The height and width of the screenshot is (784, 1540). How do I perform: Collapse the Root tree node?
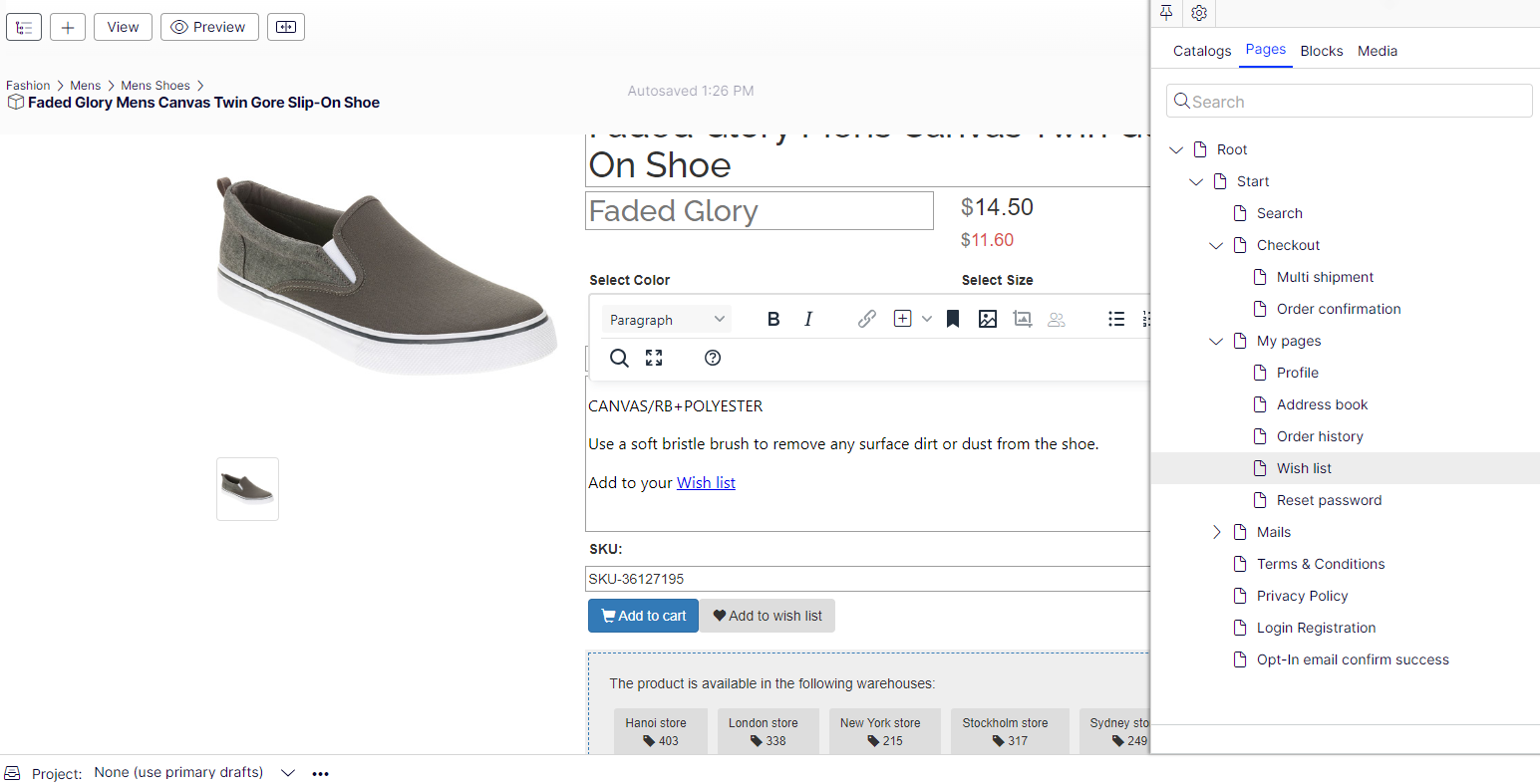(x=1176, y=149)
